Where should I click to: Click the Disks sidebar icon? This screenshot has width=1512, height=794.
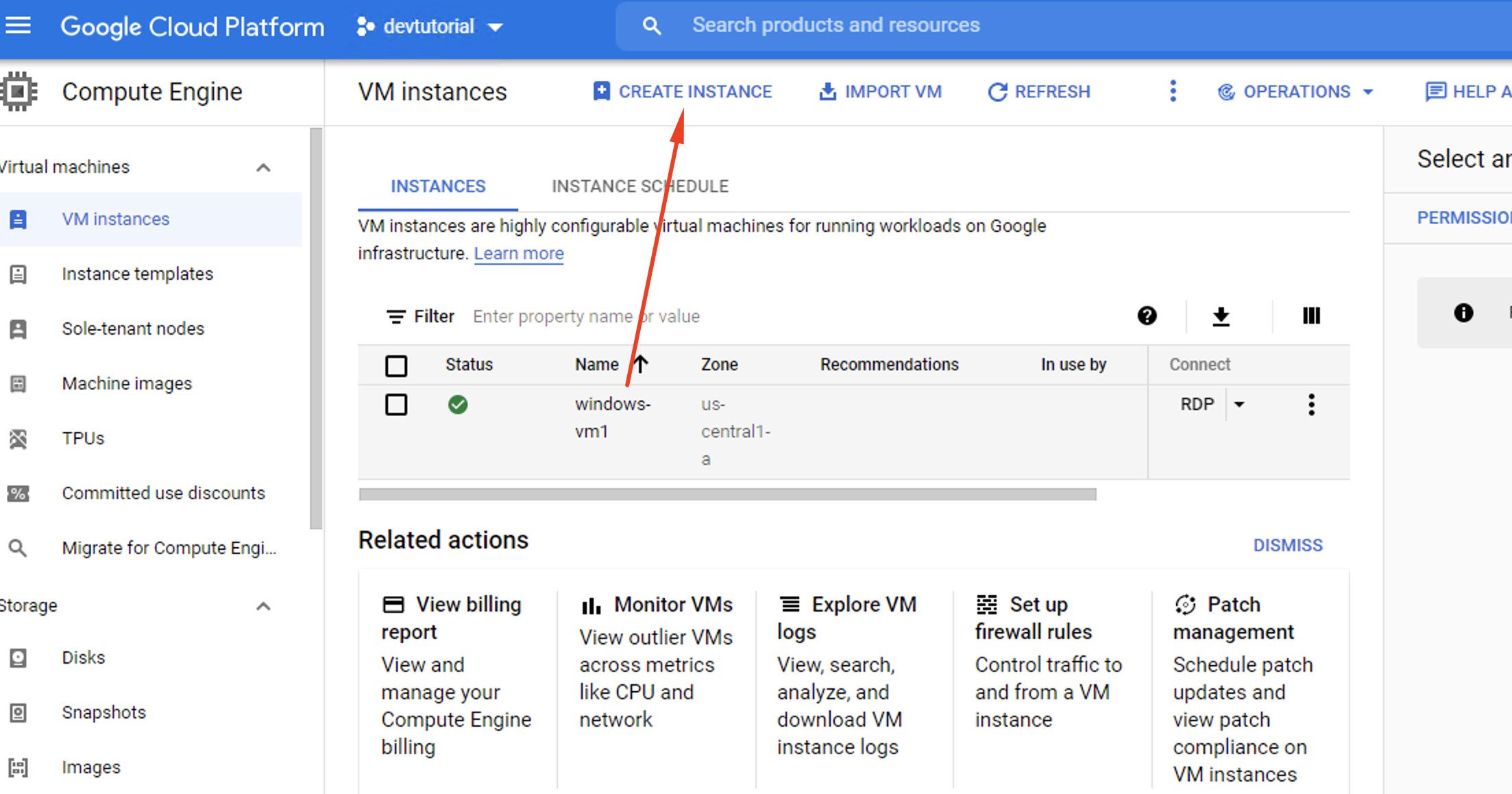(x=19, y=658)
